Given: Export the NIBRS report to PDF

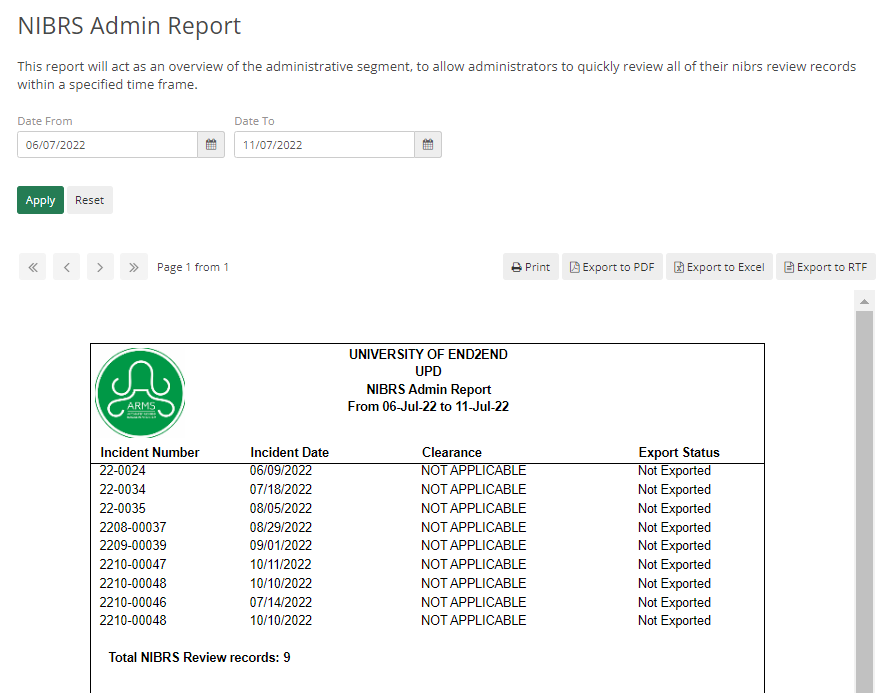Looking at the screenshot, I should pos(612,266).
